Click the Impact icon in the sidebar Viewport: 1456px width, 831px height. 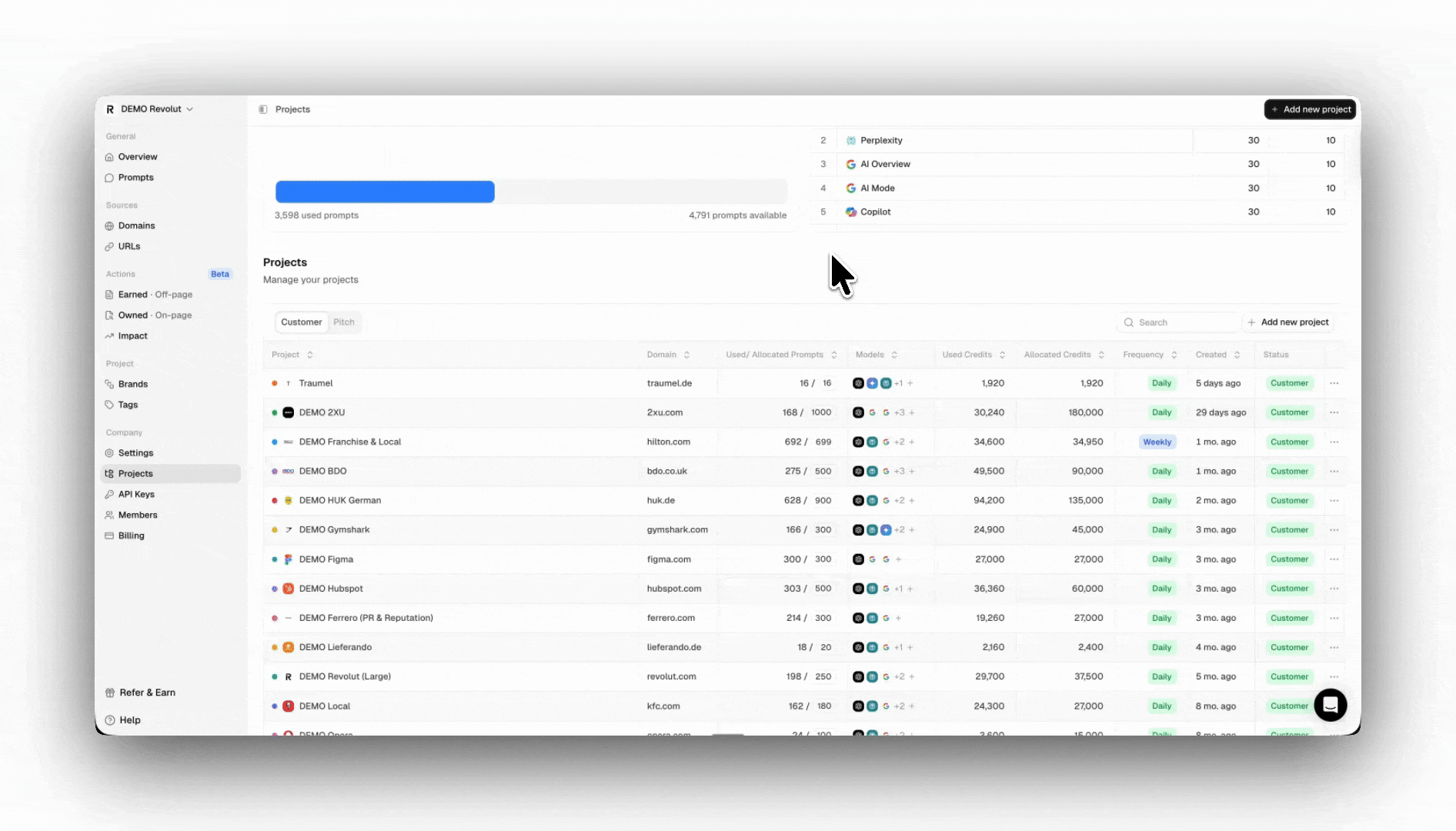coord(109,336)
